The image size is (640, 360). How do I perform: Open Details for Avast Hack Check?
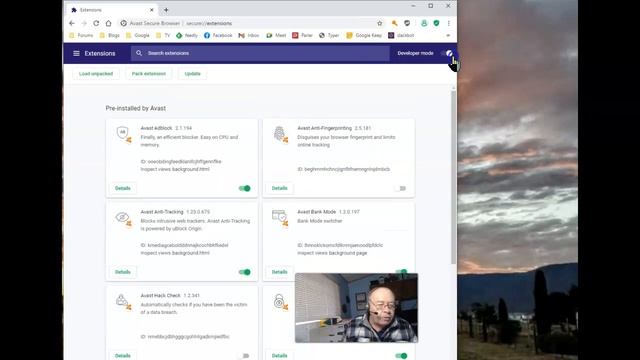tap(123, 356)
